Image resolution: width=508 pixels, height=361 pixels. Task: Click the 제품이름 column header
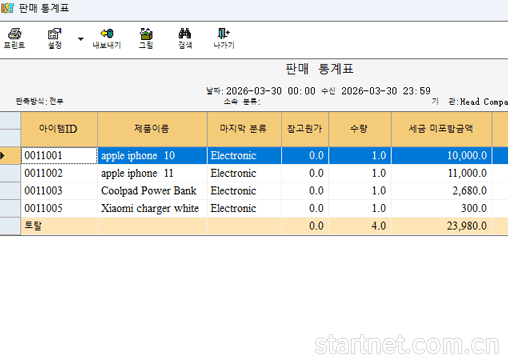pyautogui.click(x=152, y=129)
